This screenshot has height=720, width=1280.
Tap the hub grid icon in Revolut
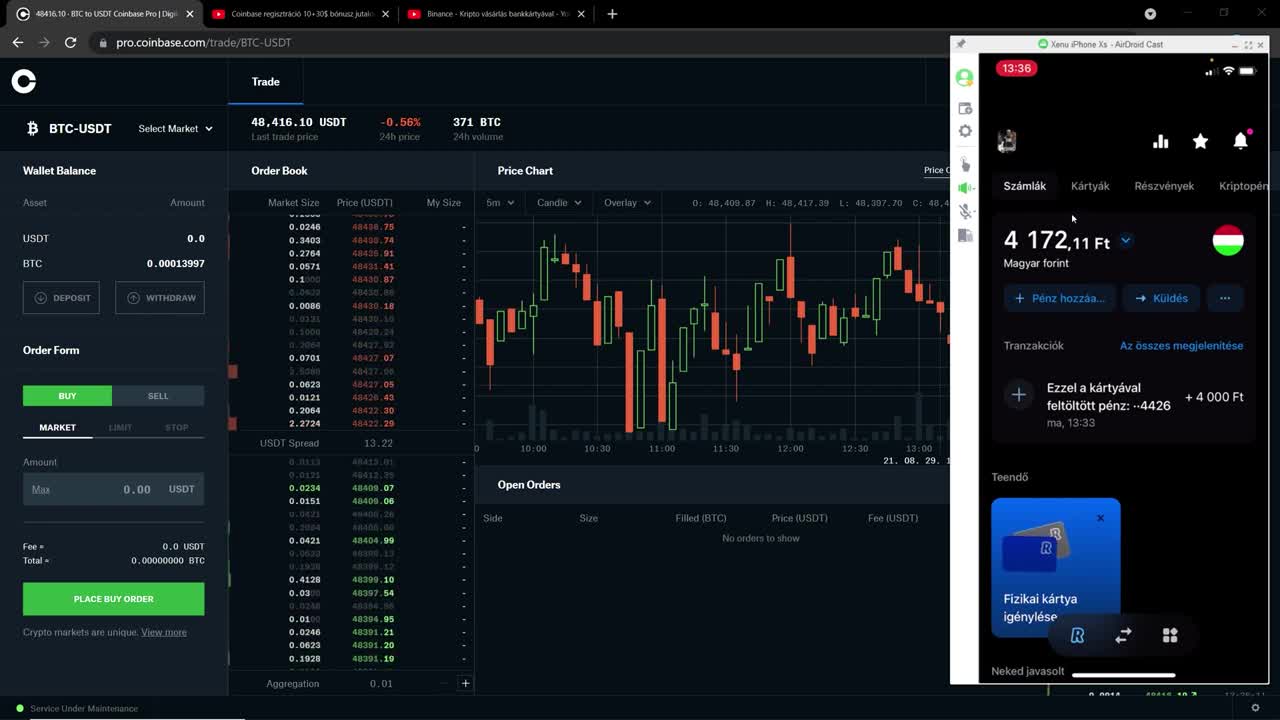click(1170, 635)
